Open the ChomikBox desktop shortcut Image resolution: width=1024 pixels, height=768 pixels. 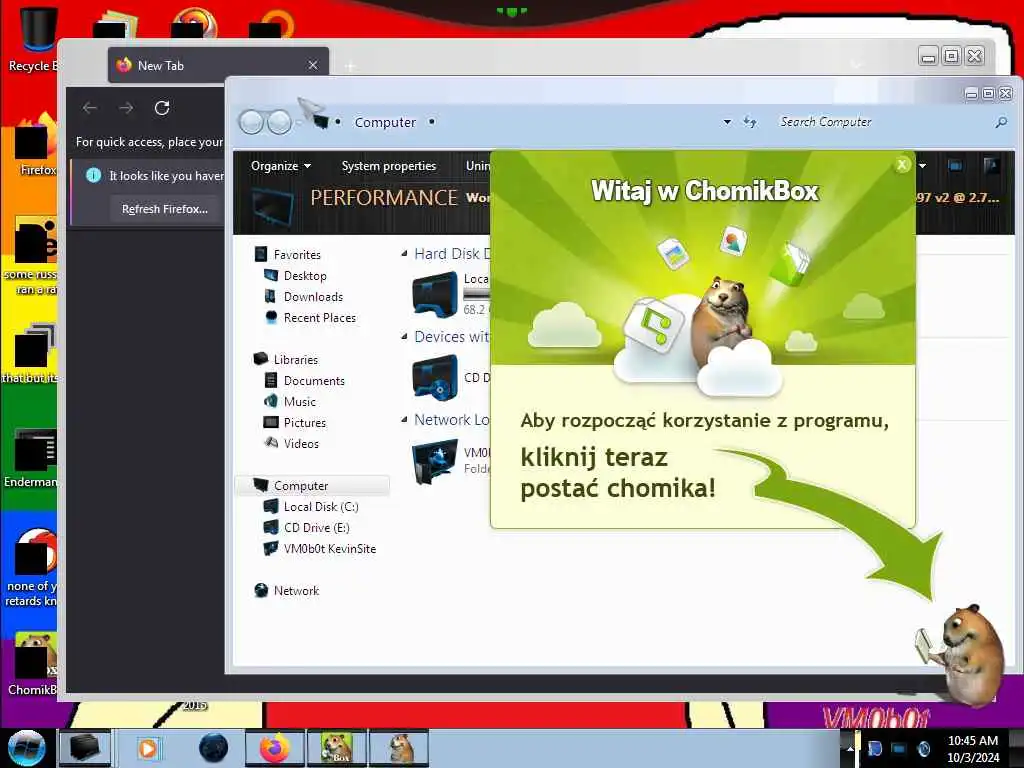tap(33, 664)
